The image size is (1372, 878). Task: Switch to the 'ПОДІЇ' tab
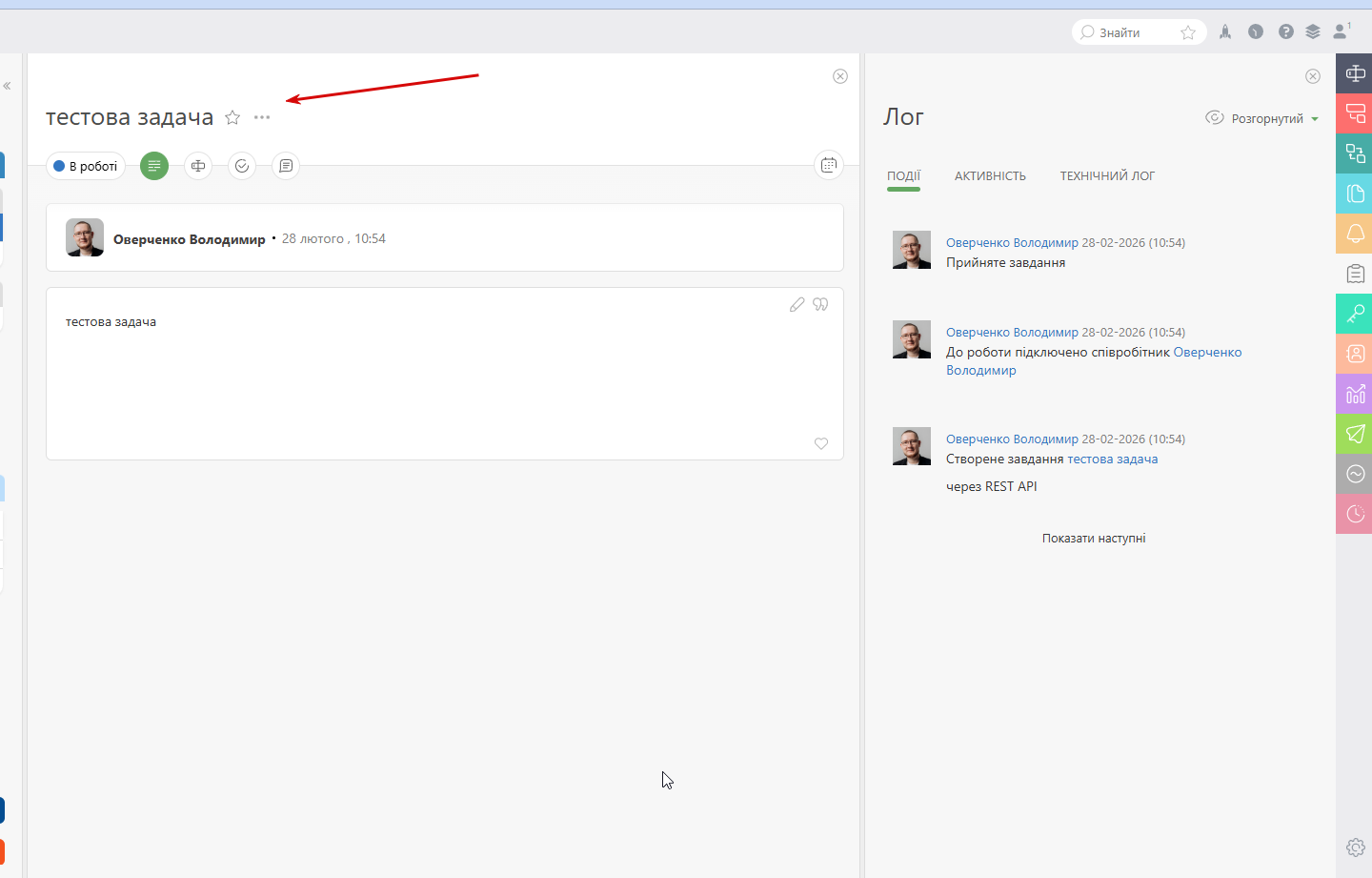click(x=903, y=176)
